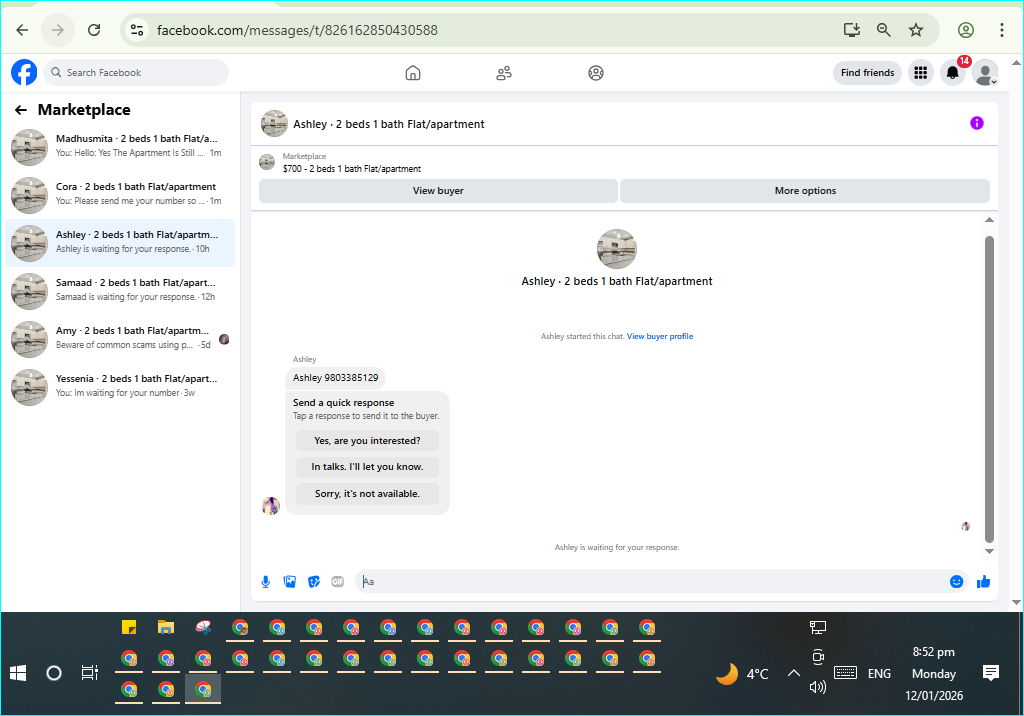Open the Groups icon in top navigation

coord(596,73)
